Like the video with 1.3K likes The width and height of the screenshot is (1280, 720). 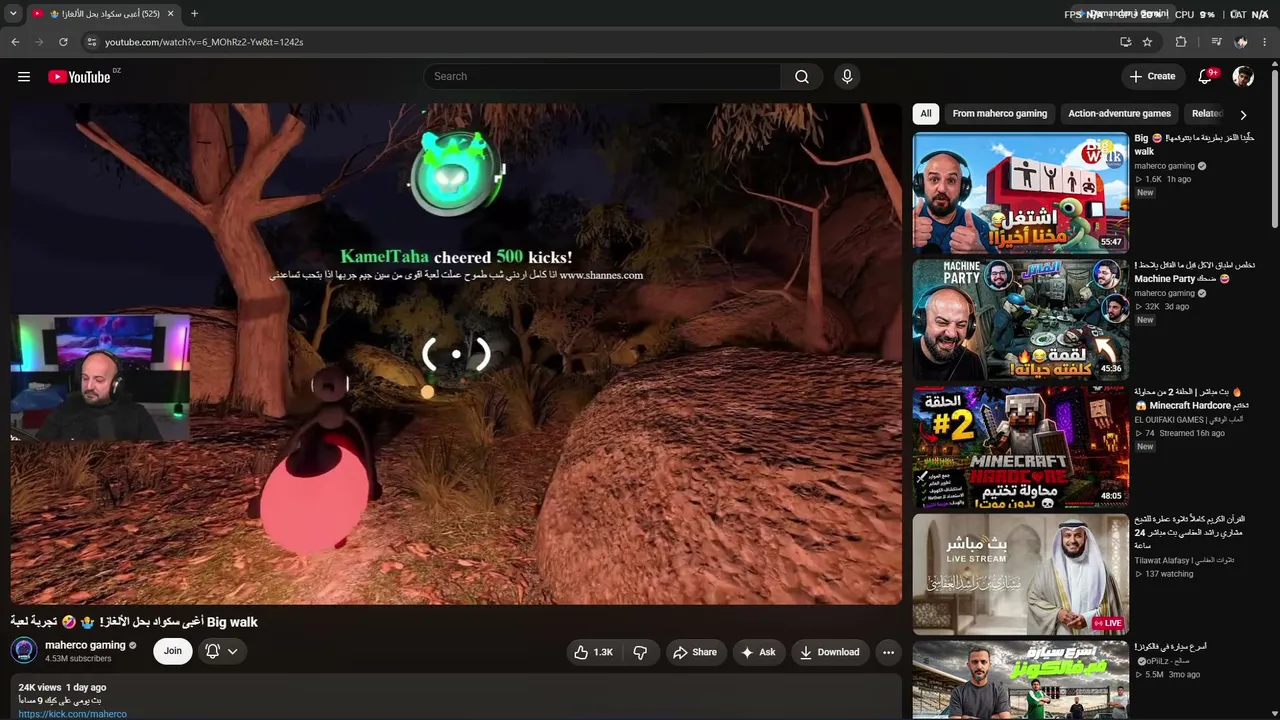click(593, 652)
